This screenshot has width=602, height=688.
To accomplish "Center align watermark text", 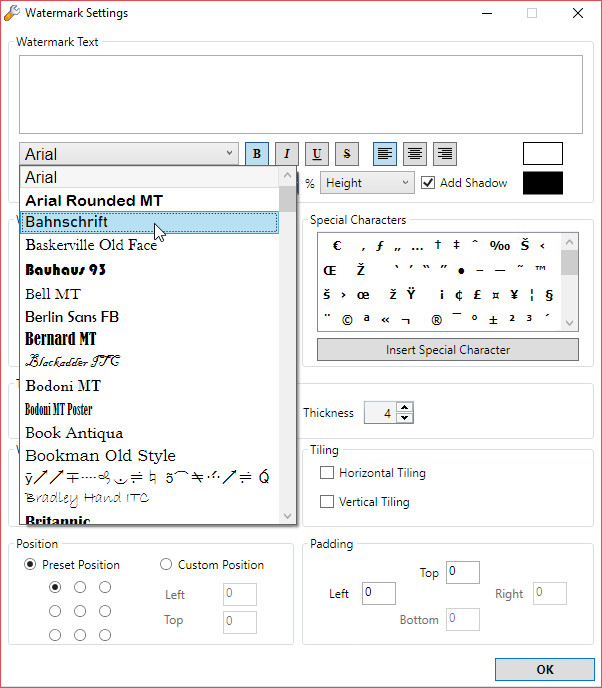I will (414, 153).
